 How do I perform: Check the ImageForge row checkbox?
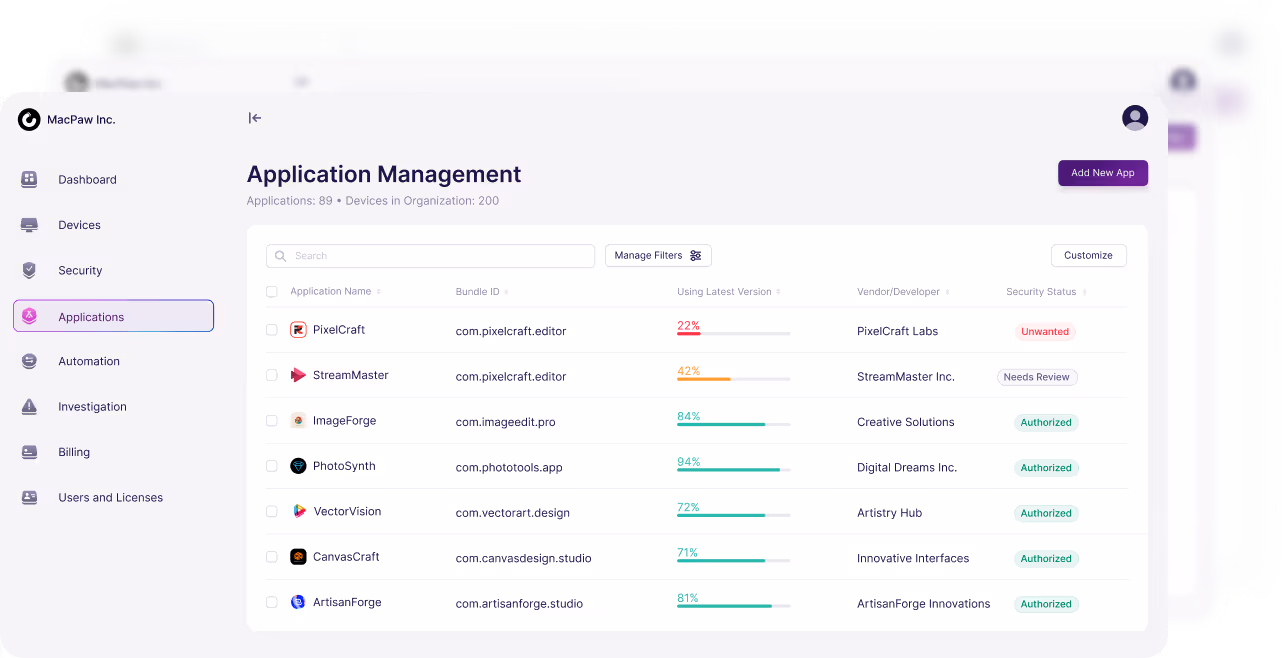[x=272, y=421]
